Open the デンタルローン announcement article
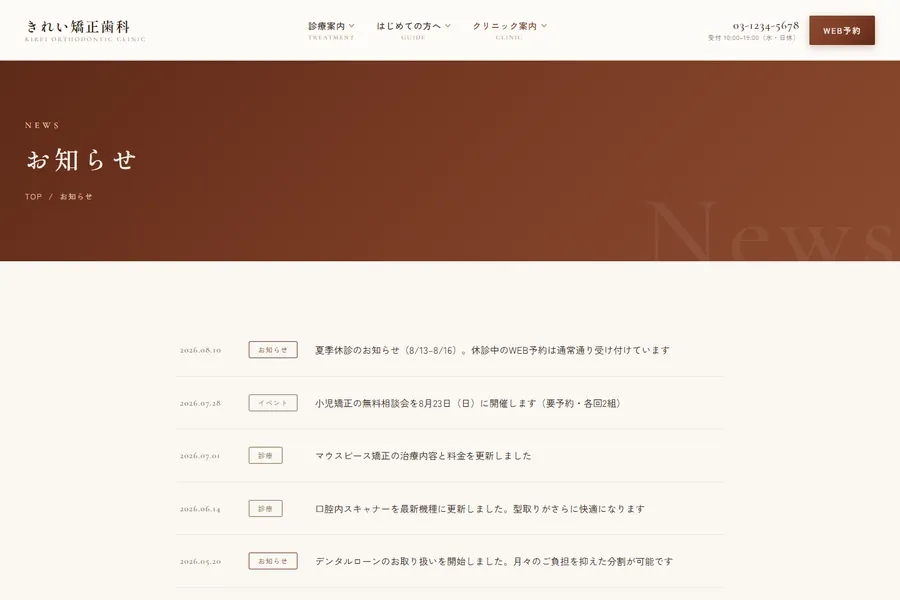900x600 pixels. pyautogui.click(x=494, y=562)
